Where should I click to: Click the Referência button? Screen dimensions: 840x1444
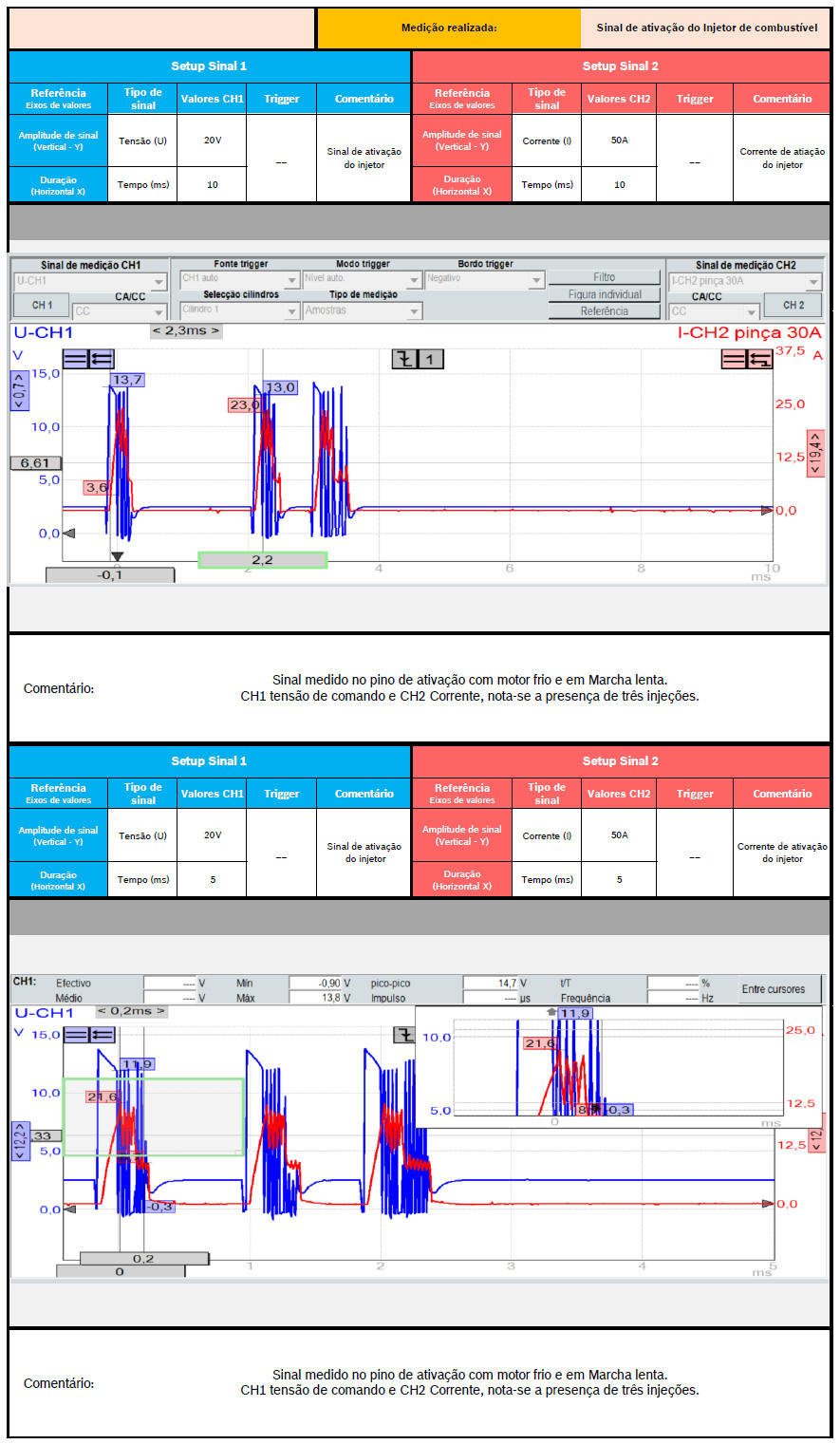(x=604, y=311)
